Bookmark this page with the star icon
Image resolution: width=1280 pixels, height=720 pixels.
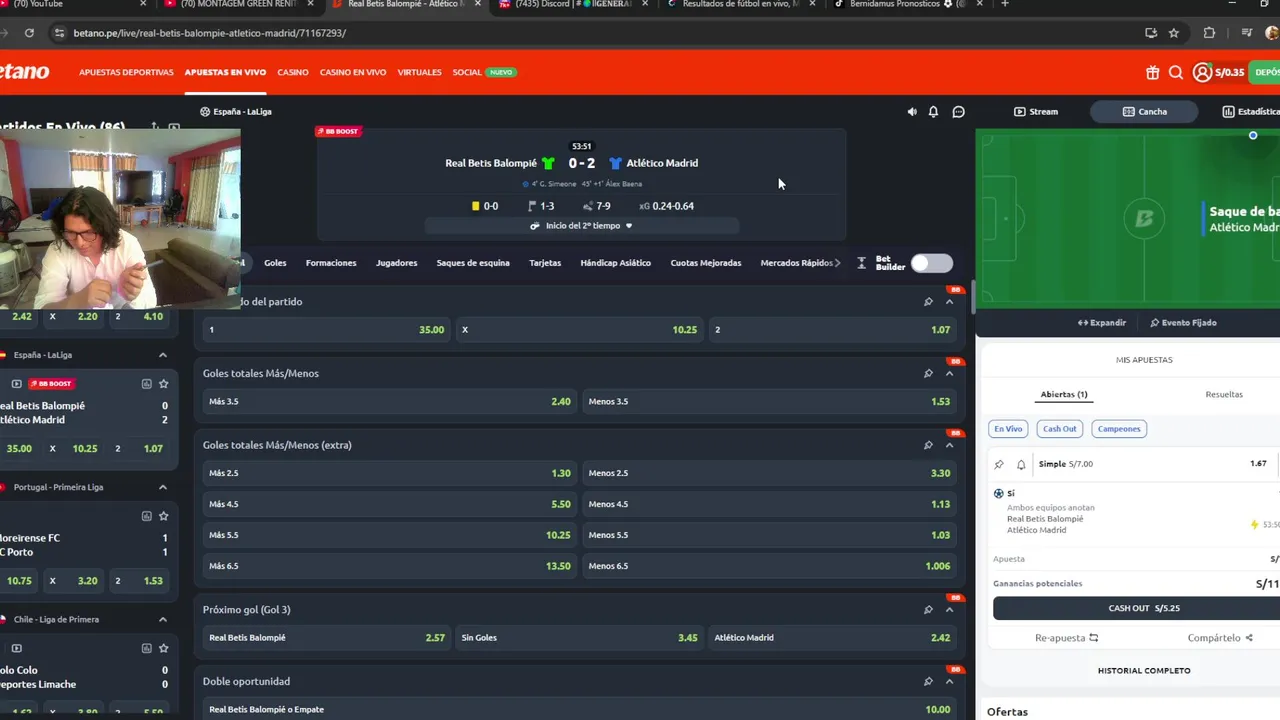(1174, 33)
